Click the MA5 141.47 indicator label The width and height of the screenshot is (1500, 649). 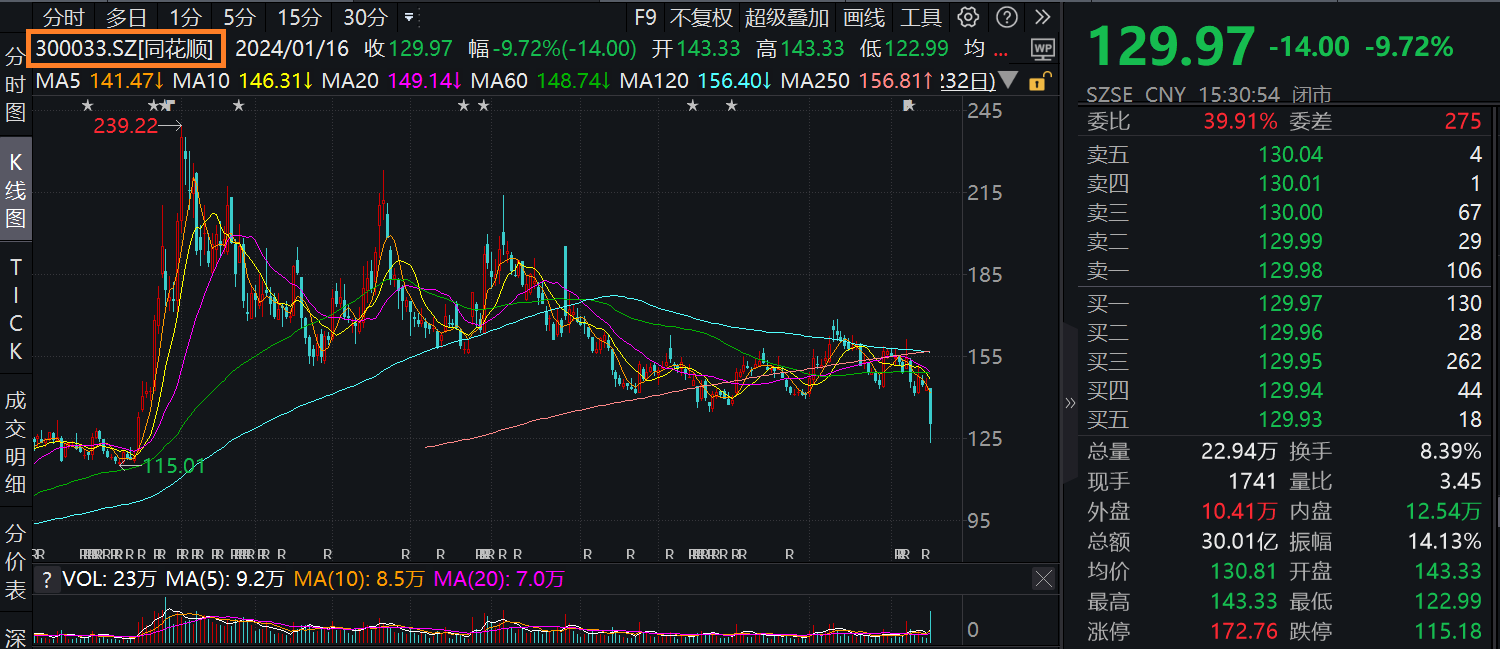101,80
